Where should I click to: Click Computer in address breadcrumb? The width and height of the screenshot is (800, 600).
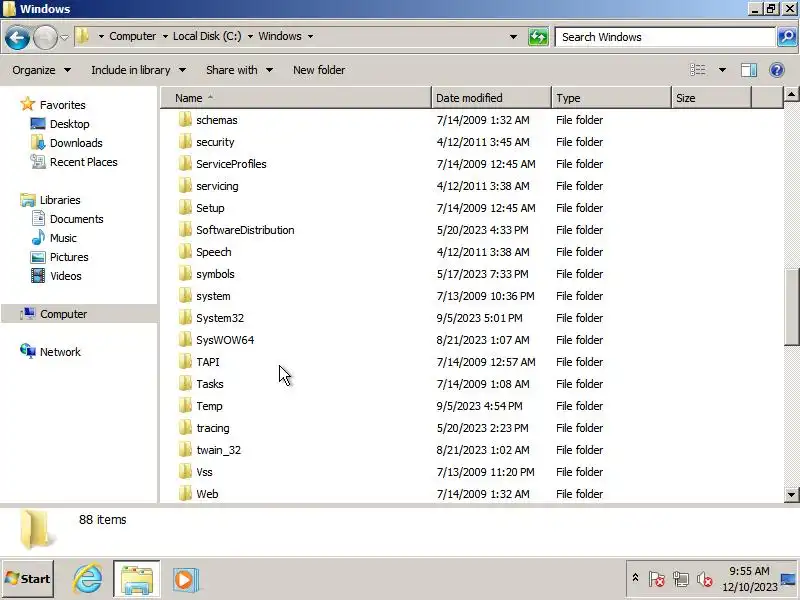pyautogui.click(x=133, y=36)
